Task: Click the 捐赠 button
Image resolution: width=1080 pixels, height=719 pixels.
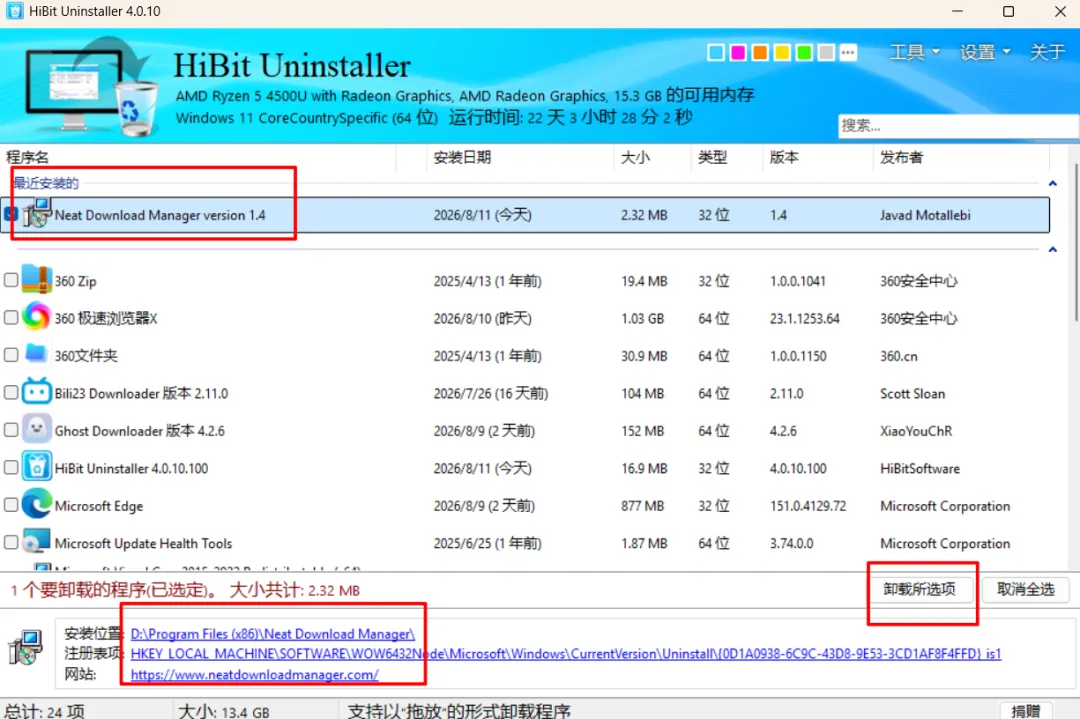Action: [1025, 711]
